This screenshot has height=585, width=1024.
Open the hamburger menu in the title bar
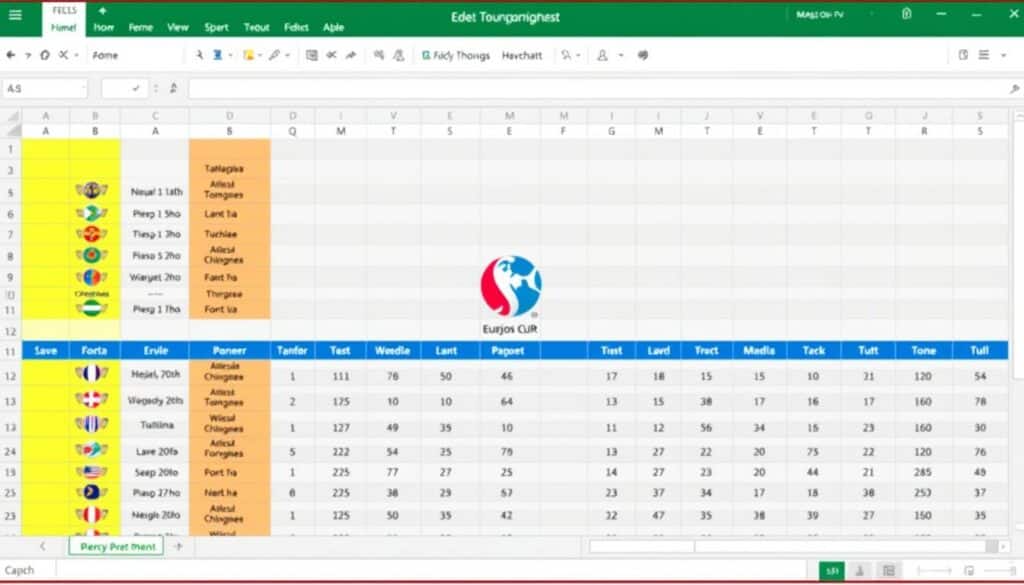pos(15,15)
